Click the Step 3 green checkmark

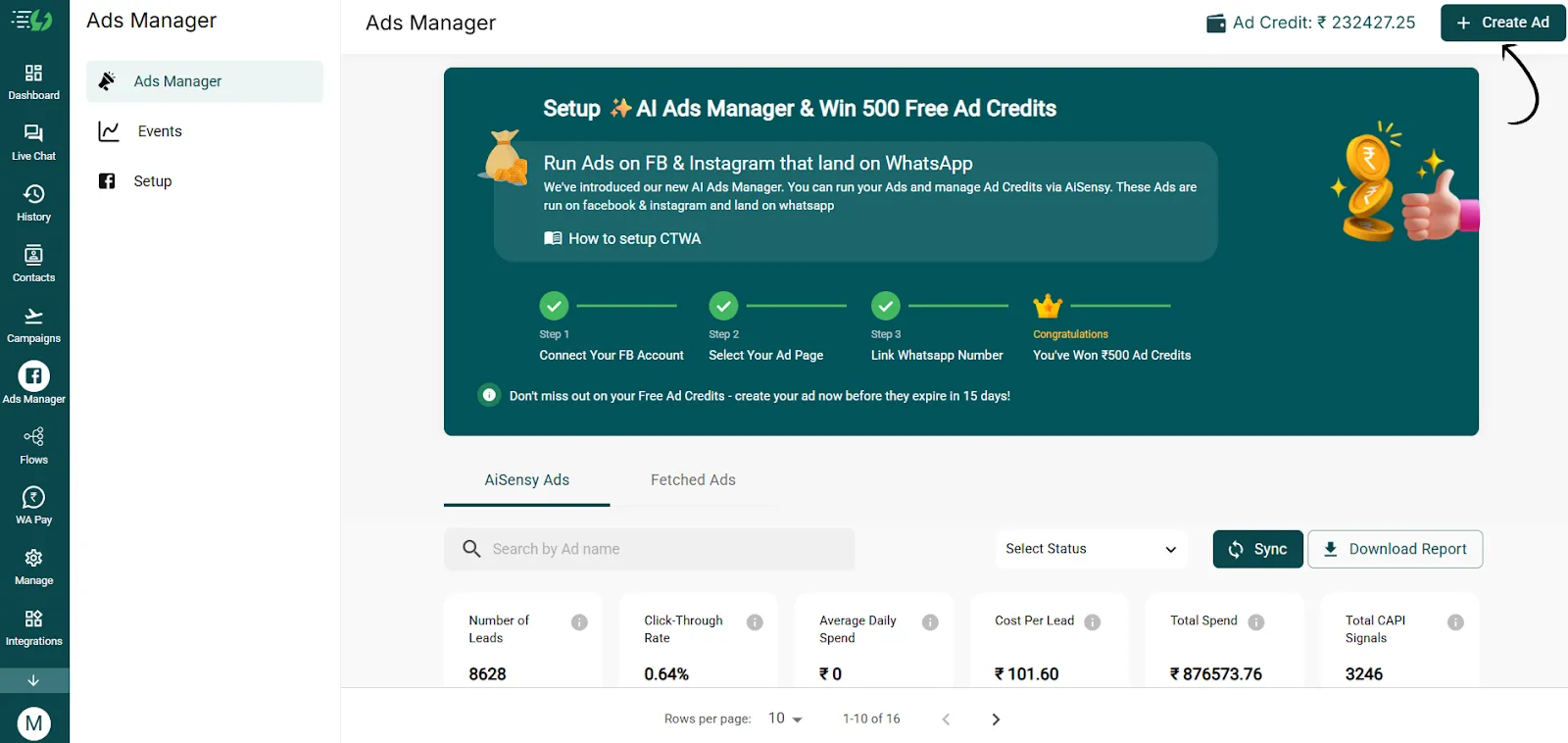[886, 306]
